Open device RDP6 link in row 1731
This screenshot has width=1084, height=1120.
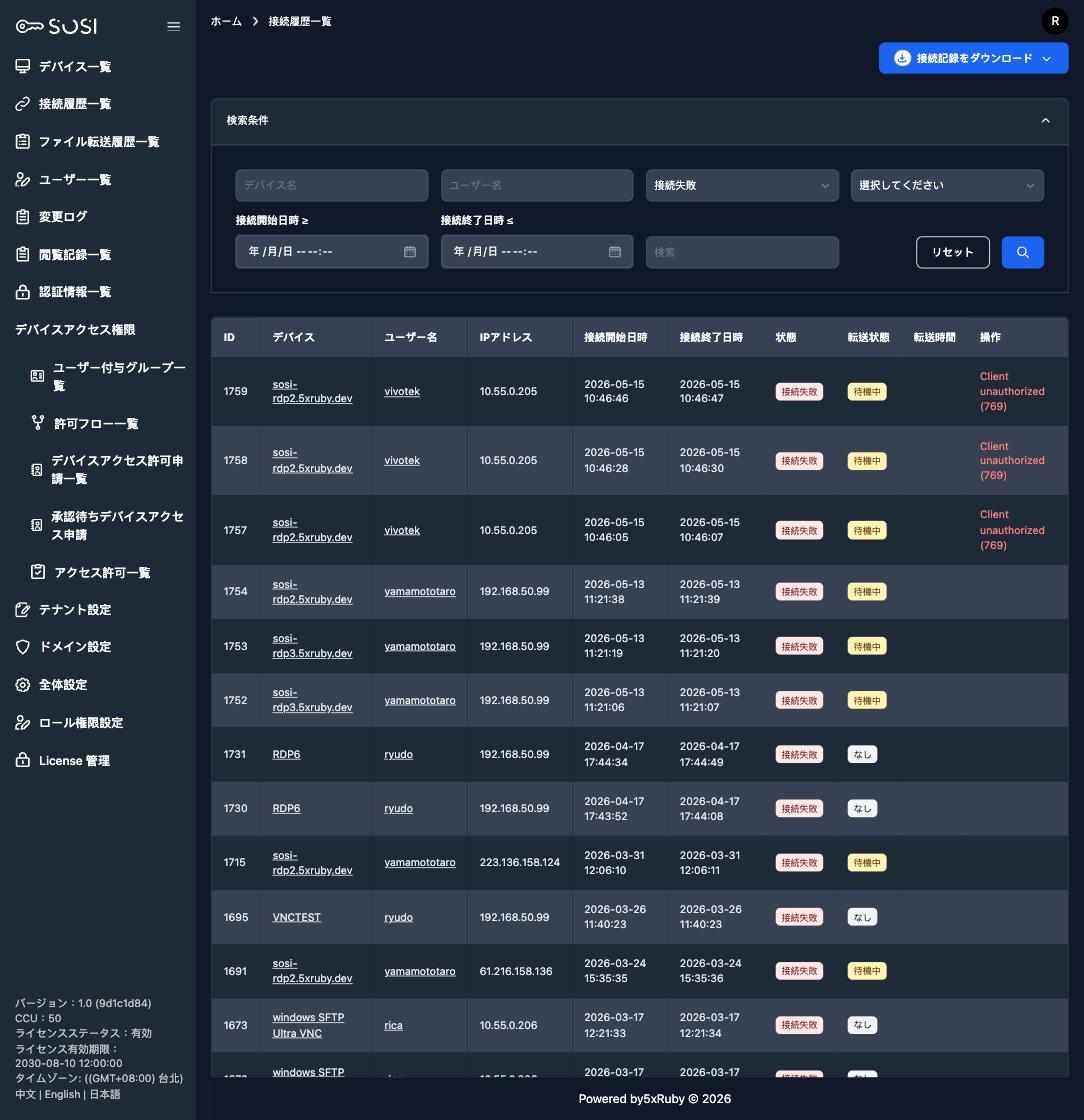[x=286, y=754]
